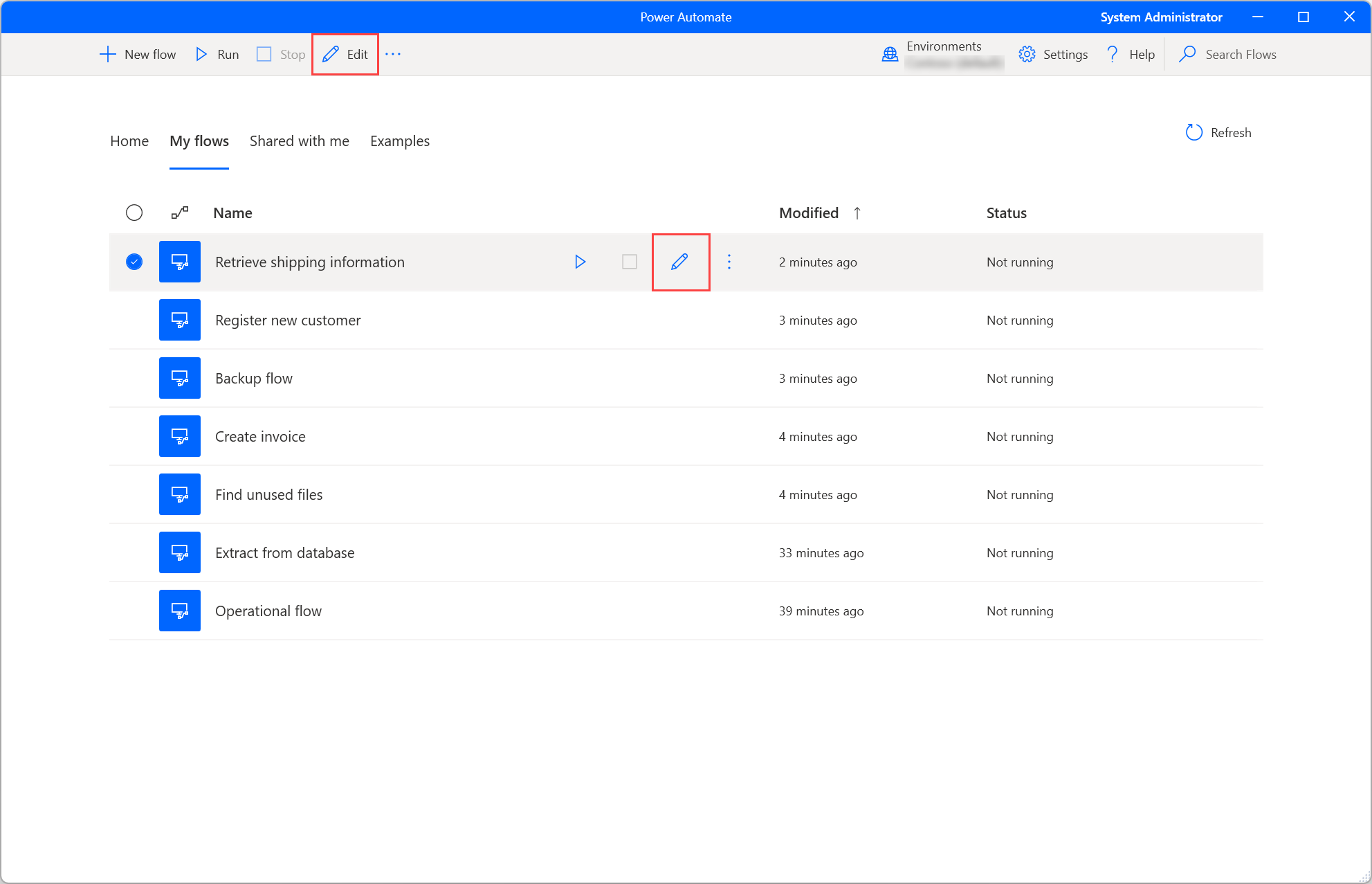This screenshot has width=1372, height=884.
Task: Click the Modified column sort arrow
Action: point(858,213)
